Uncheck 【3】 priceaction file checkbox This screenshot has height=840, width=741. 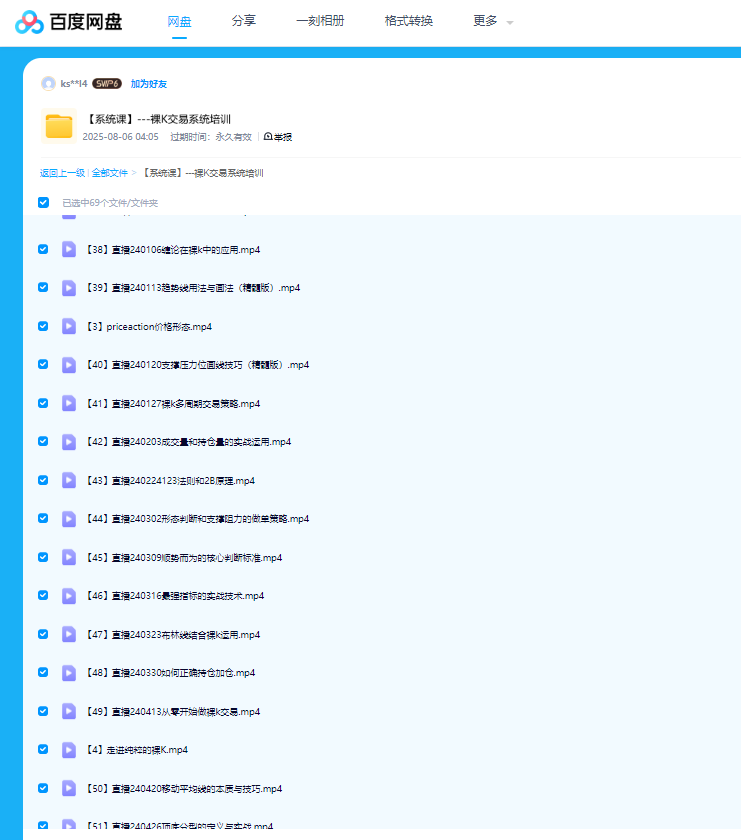pos(43,326)
